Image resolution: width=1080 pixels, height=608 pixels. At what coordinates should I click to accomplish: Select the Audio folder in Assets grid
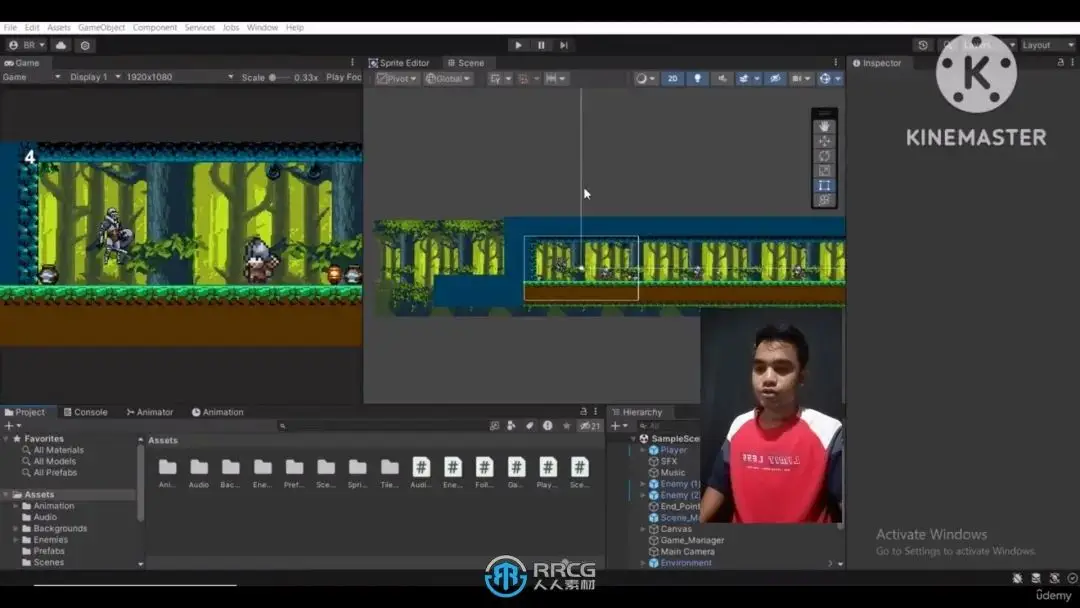point(199,472)
